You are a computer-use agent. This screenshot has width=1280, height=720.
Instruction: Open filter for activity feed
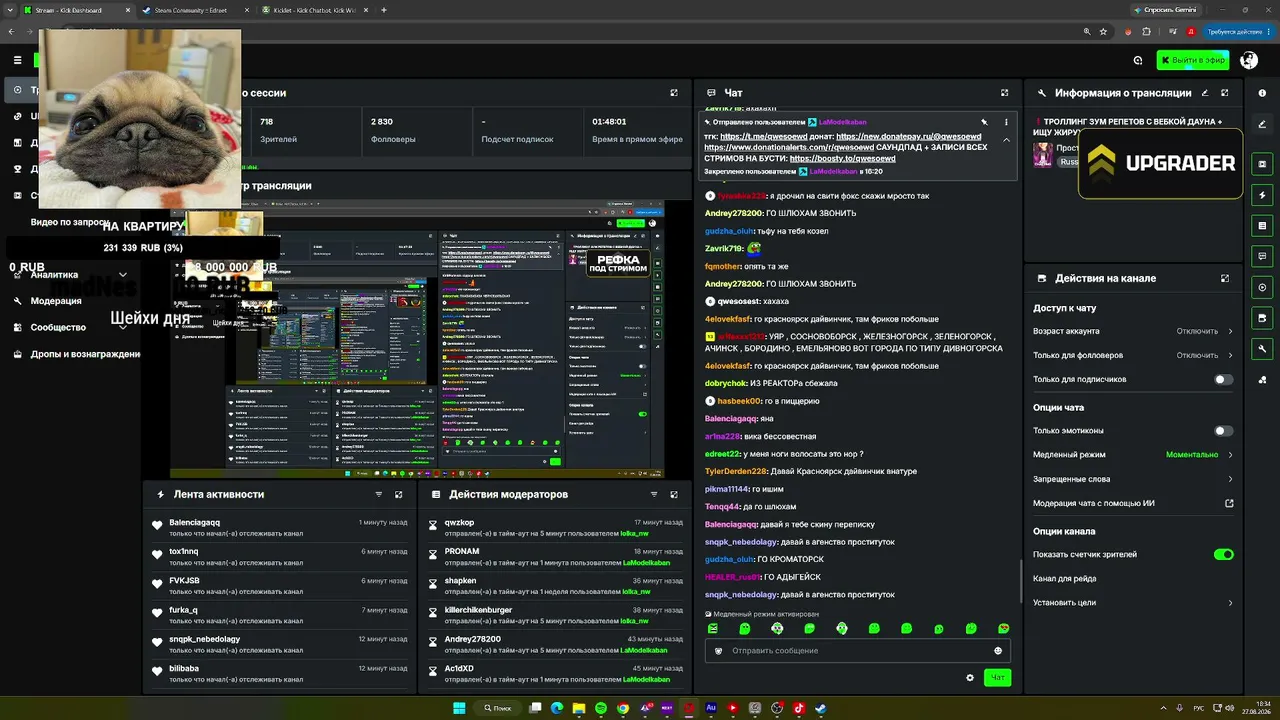pos(378,494)
